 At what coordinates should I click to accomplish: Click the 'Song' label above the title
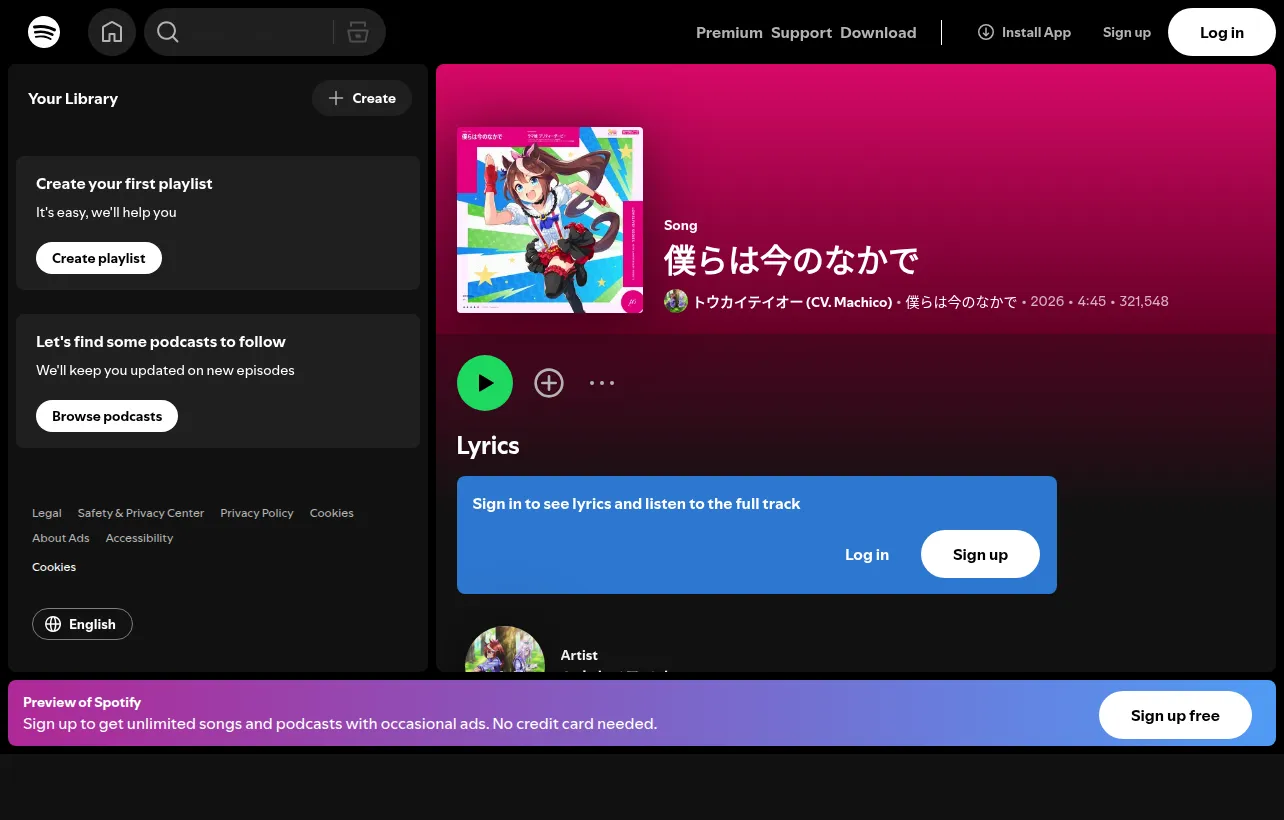point(681,225)
